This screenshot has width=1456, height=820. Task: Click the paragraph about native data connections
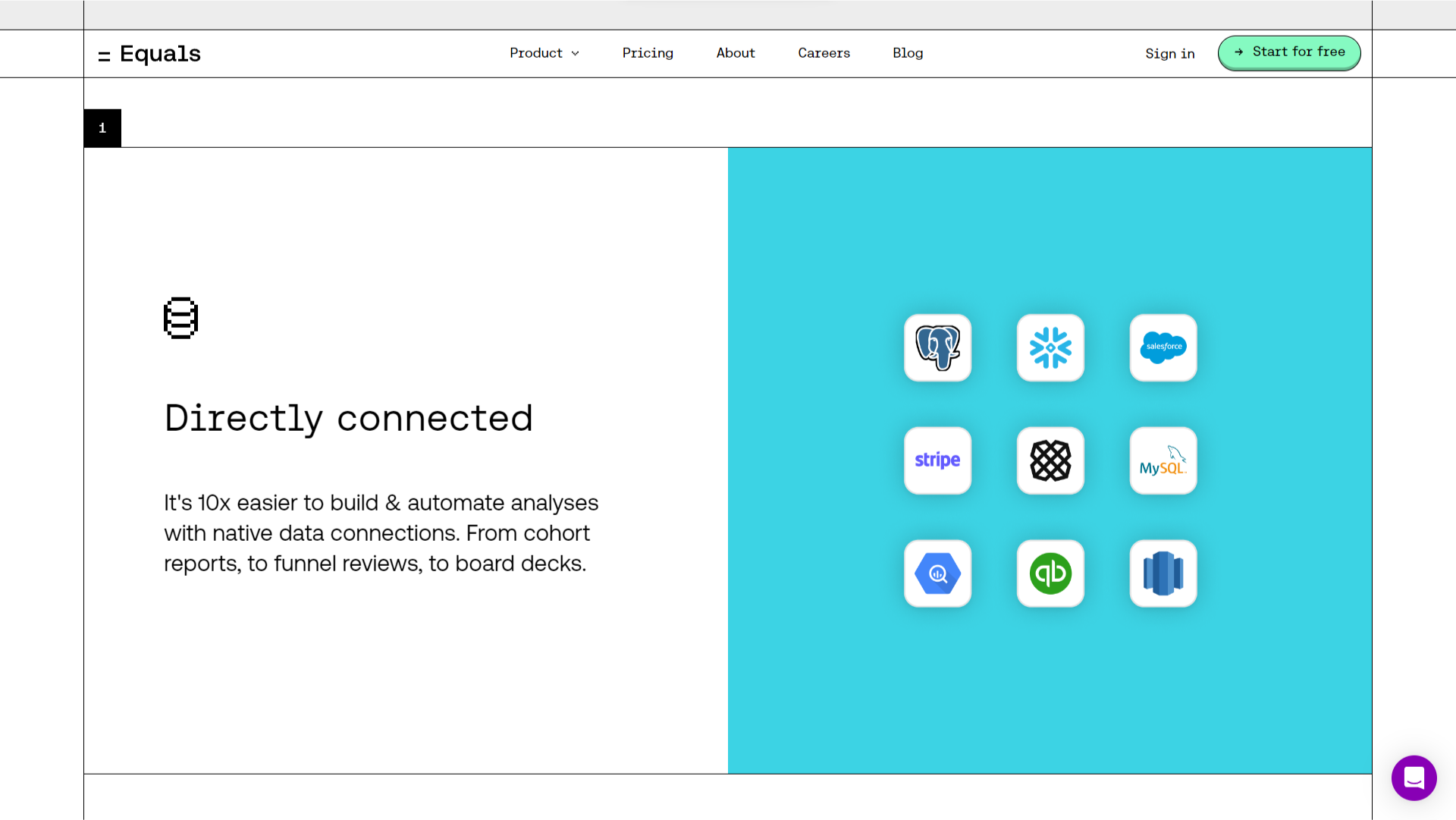[381, 533]
